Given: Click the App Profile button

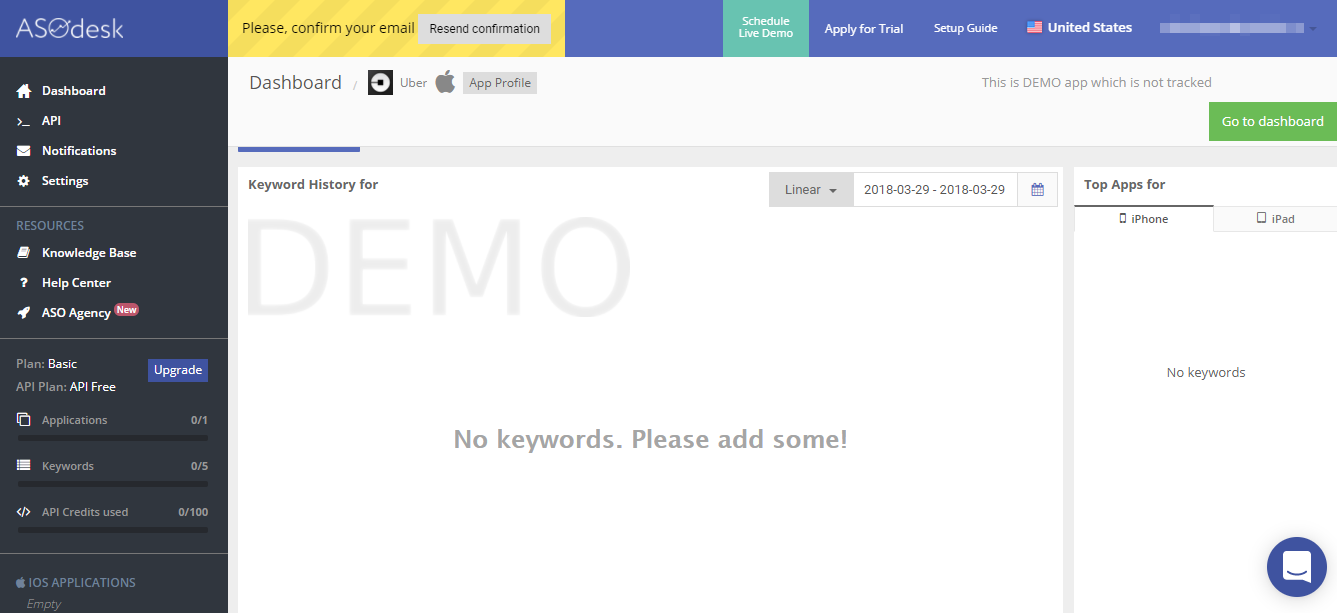Looking at the screenshot, I should tap(500, 83).
